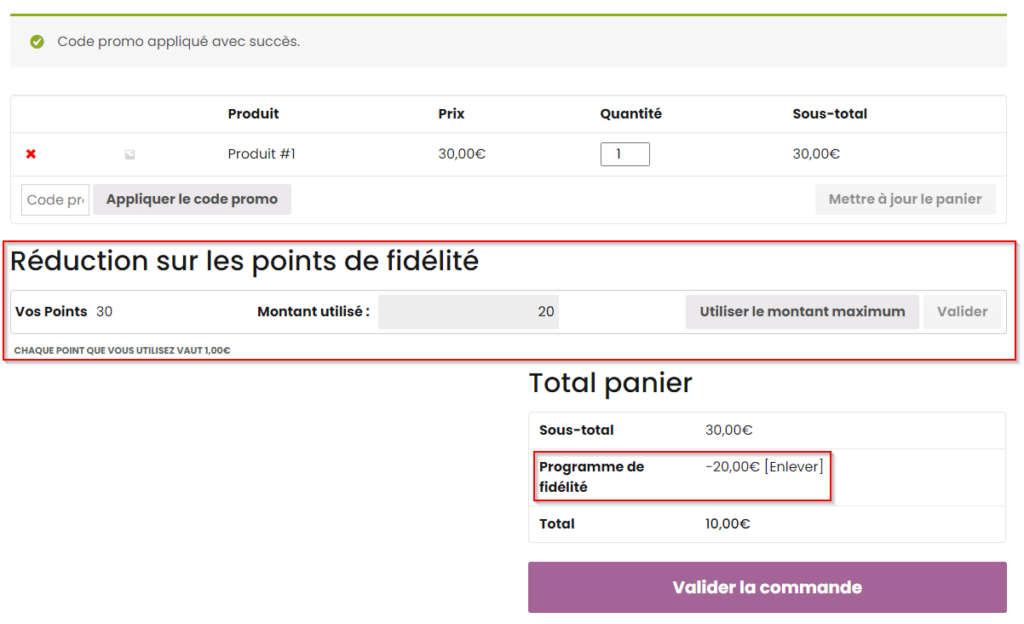The height and width of the screenshot is (624, 1024).
Task: Click the Total panier heading
Action: 610,382
